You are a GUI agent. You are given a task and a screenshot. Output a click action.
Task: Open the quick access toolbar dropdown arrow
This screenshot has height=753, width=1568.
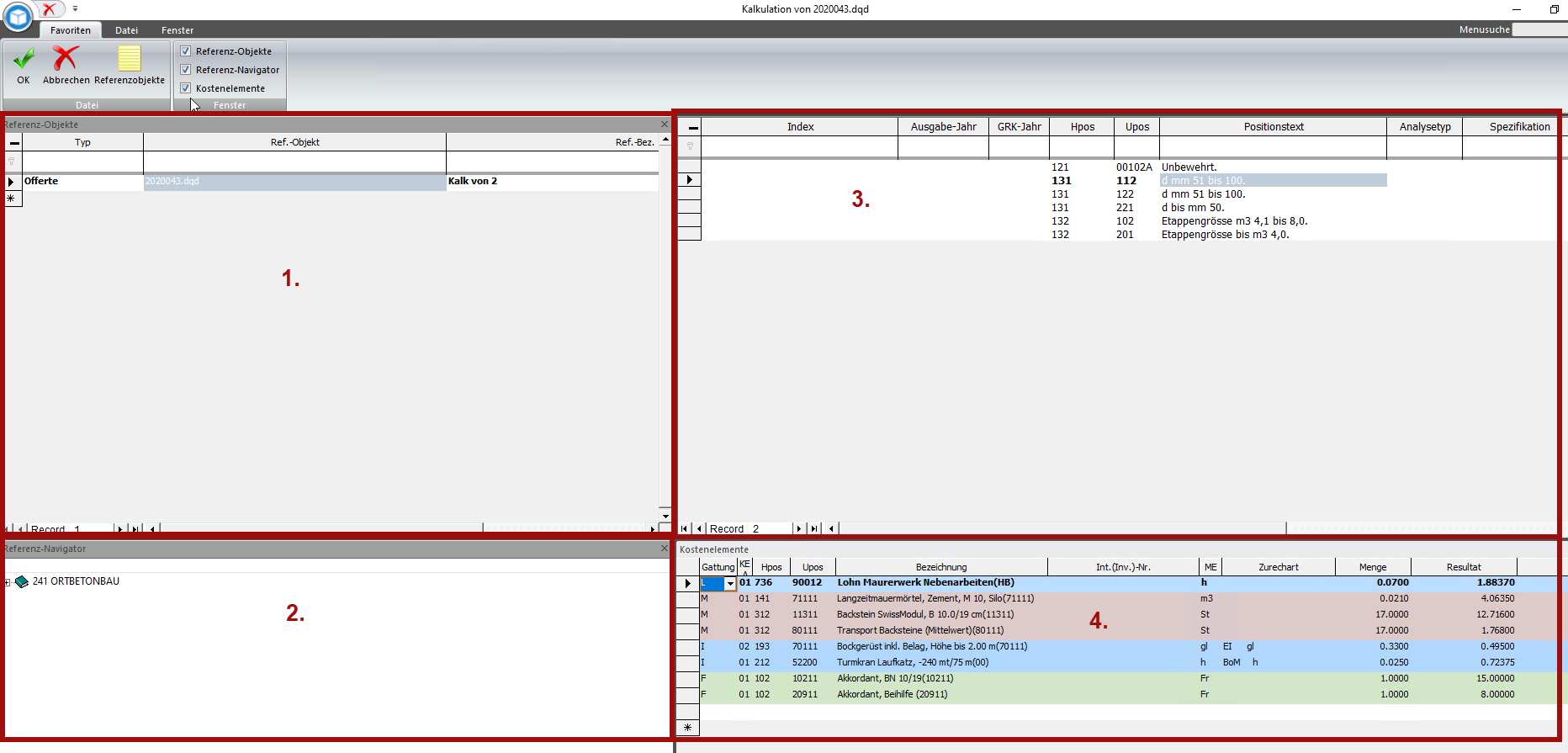75,9
